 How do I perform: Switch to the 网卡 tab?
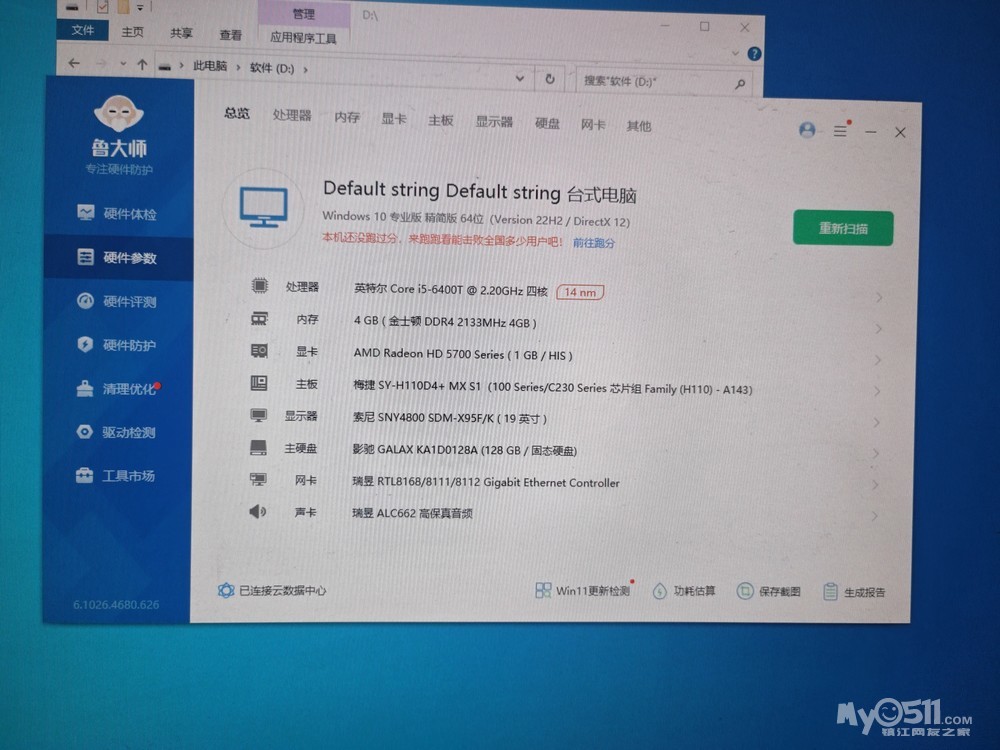tap(593, 124)
